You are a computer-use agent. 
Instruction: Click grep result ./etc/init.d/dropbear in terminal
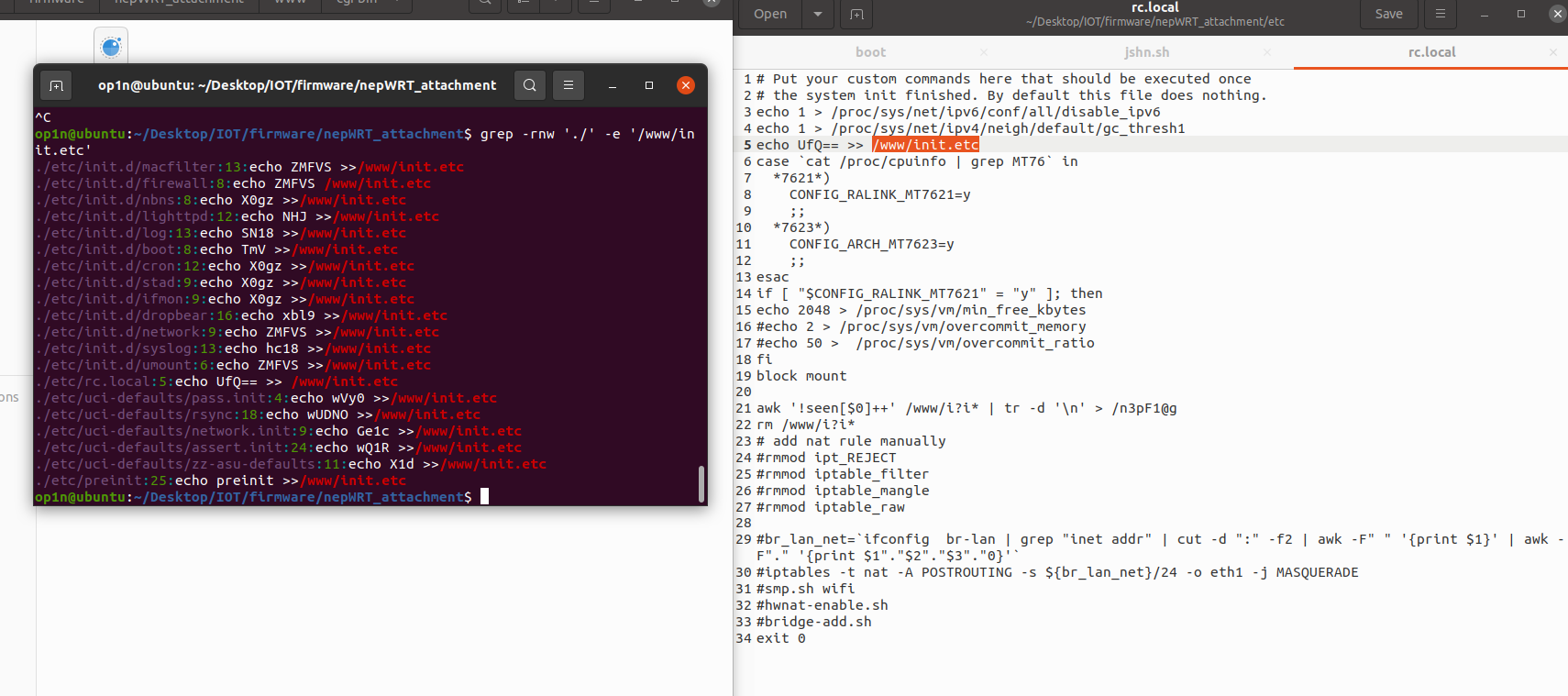point(241,315)
